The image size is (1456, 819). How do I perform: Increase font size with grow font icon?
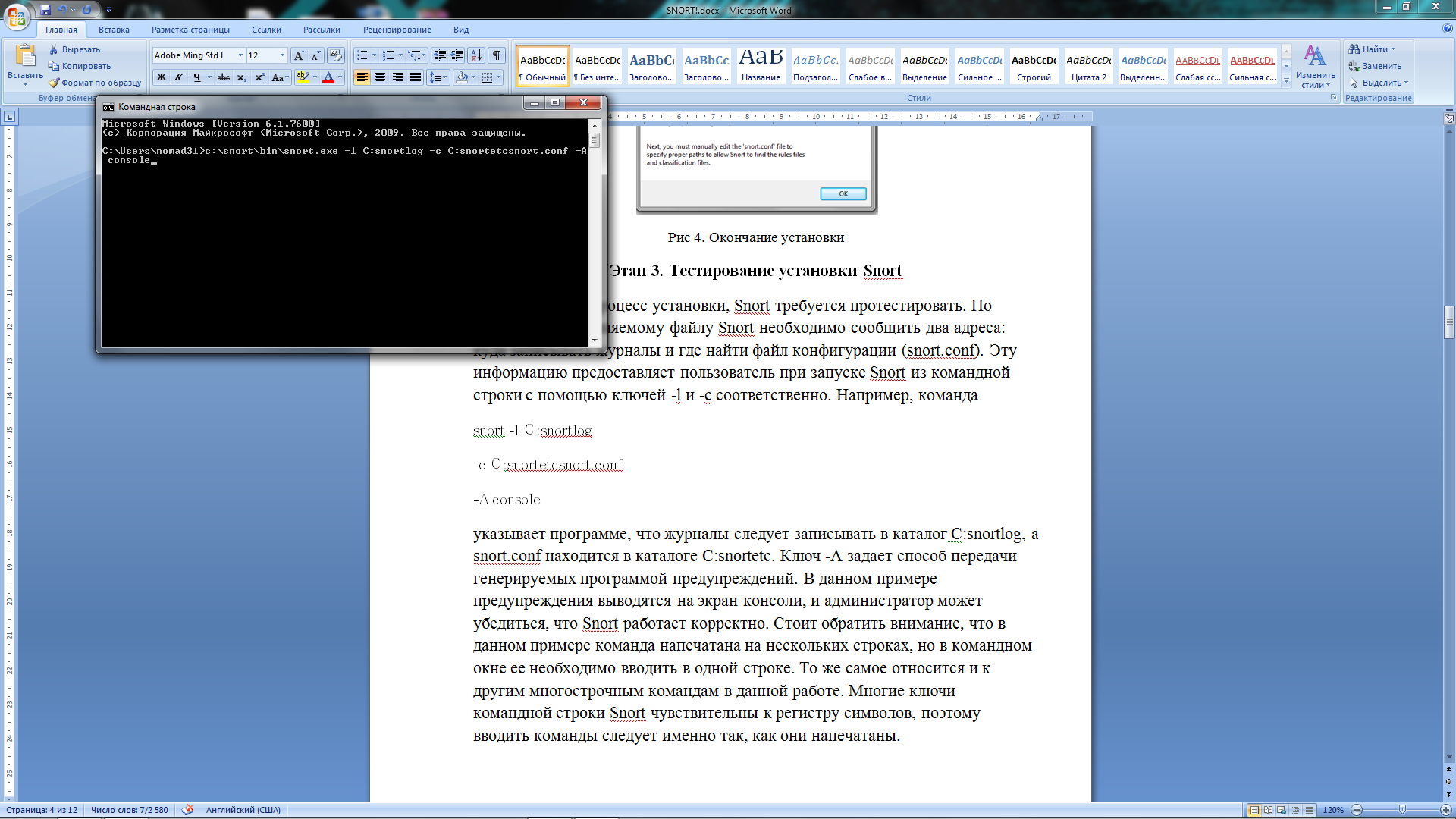click(x=299, y=55)
